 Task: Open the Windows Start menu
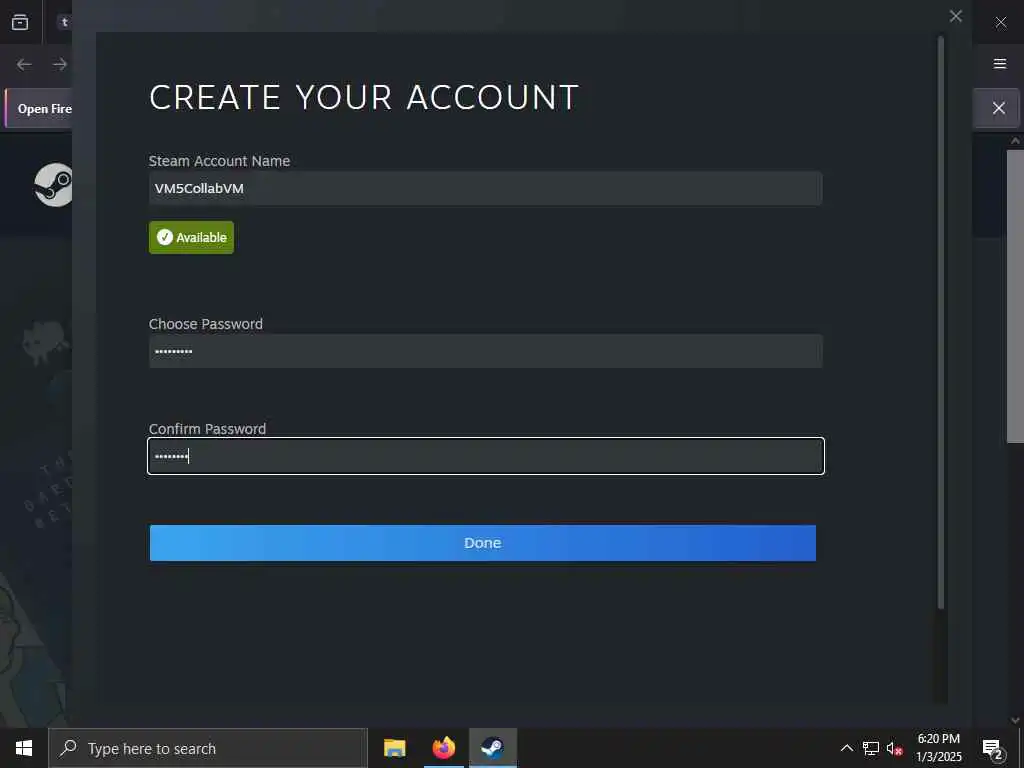click(x=24, y=748)
